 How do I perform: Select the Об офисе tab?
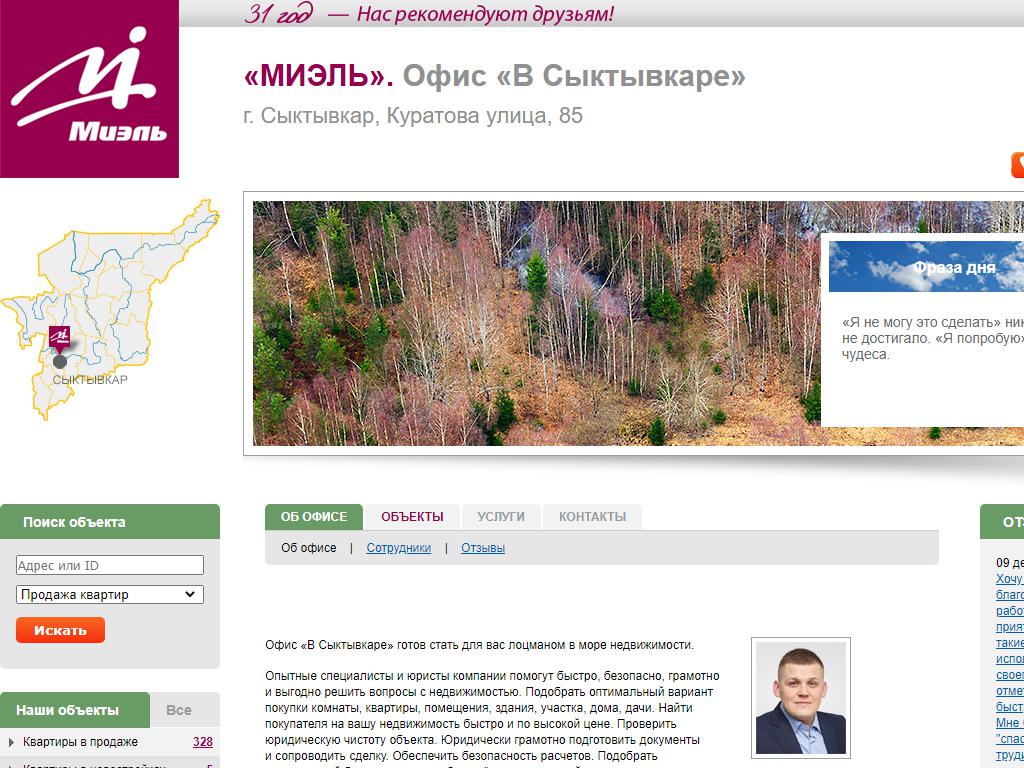point(314,517)
